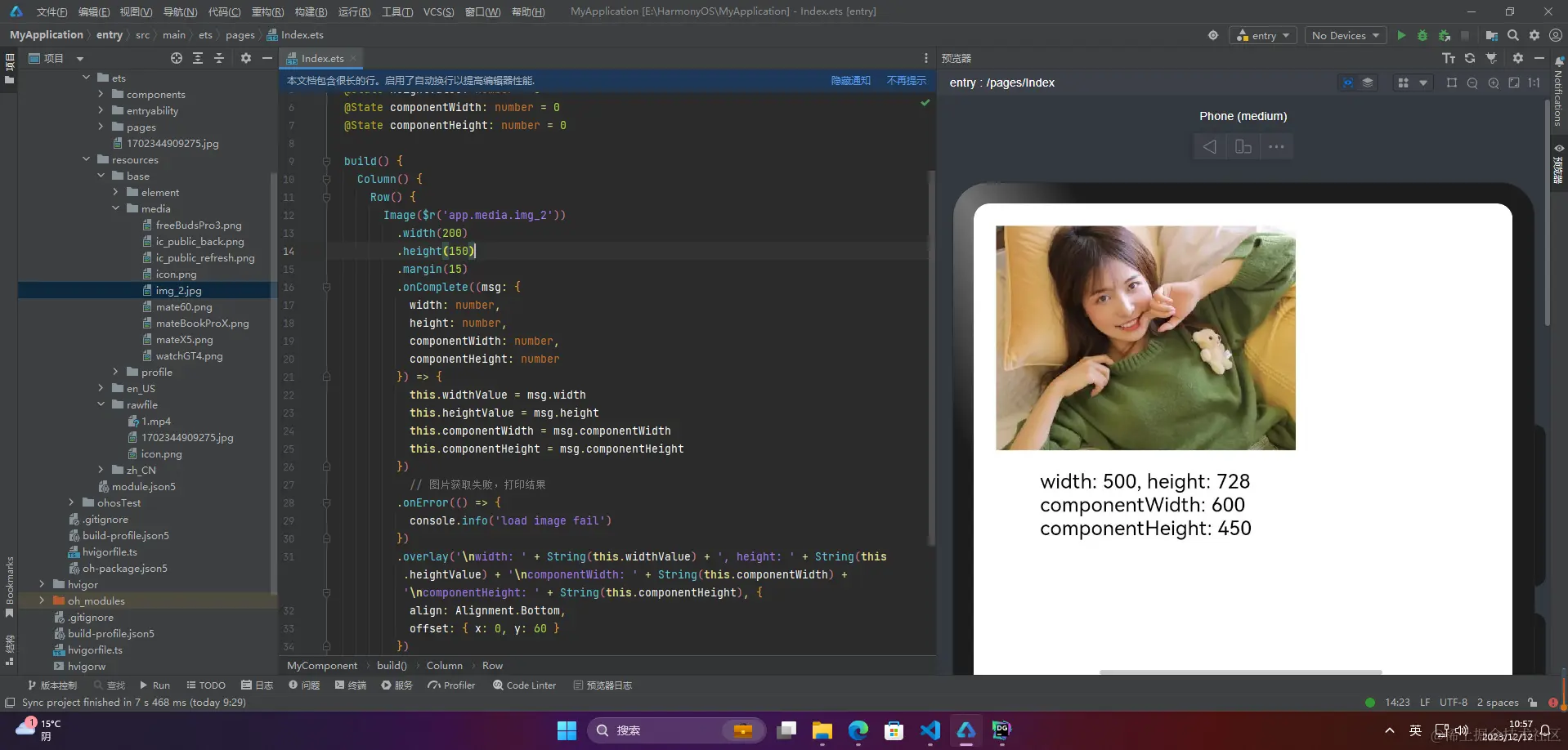The image size is (1568, 750).
Task: Open the No Devices dropdown
Action: 1345,35
